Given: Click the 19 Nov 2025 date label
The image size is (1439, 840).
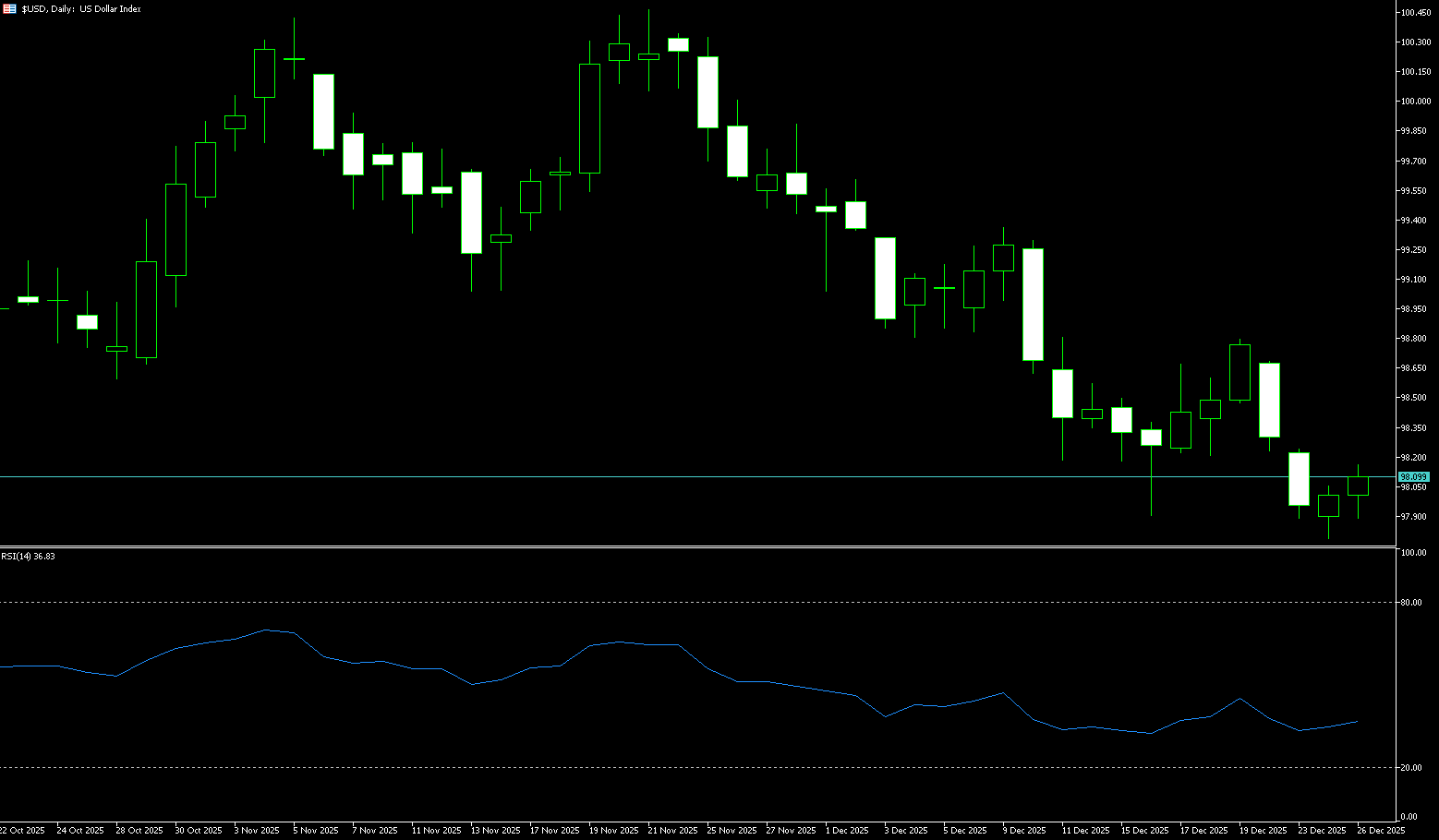Looking at the screenshot, I should coord(614,831).
